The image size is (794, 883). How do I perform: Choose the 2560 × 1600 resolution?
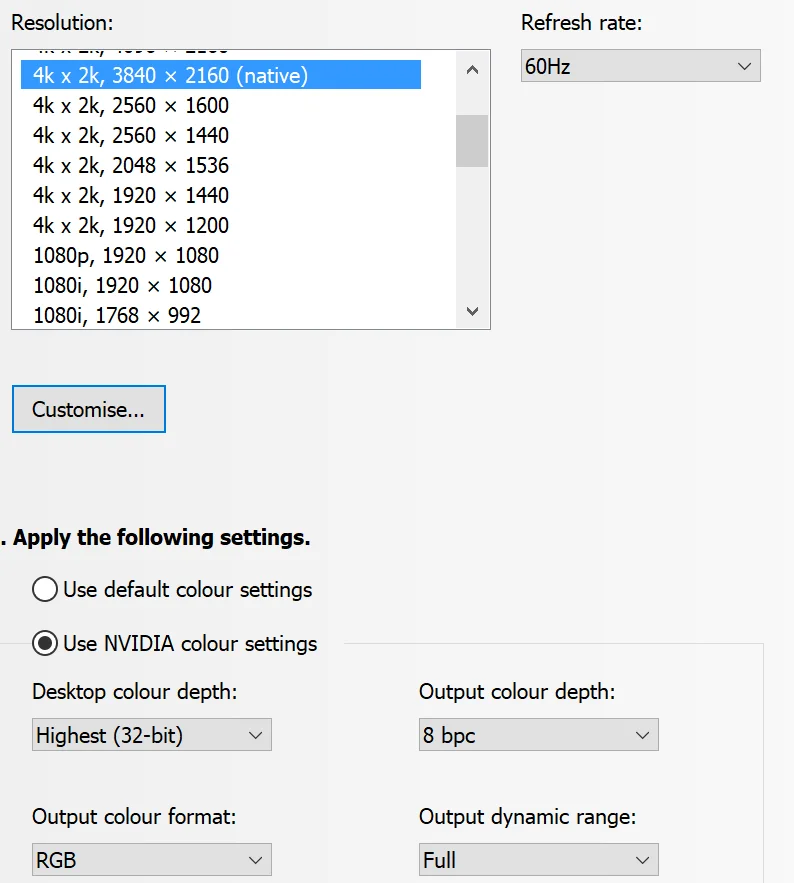(x=221, y=105)
